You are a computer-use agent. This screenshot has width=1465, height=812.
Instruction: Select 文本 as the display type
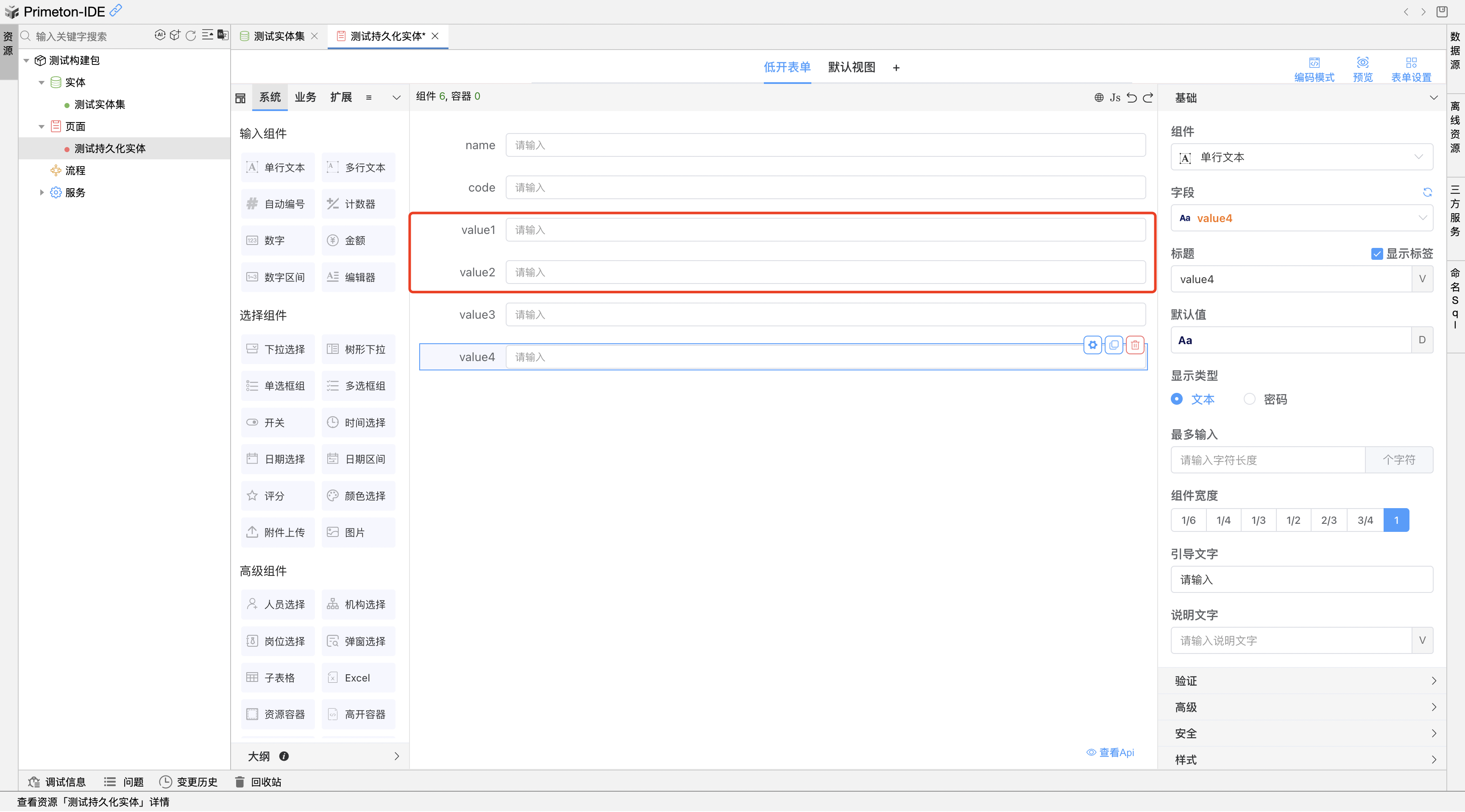[1177, 399]
